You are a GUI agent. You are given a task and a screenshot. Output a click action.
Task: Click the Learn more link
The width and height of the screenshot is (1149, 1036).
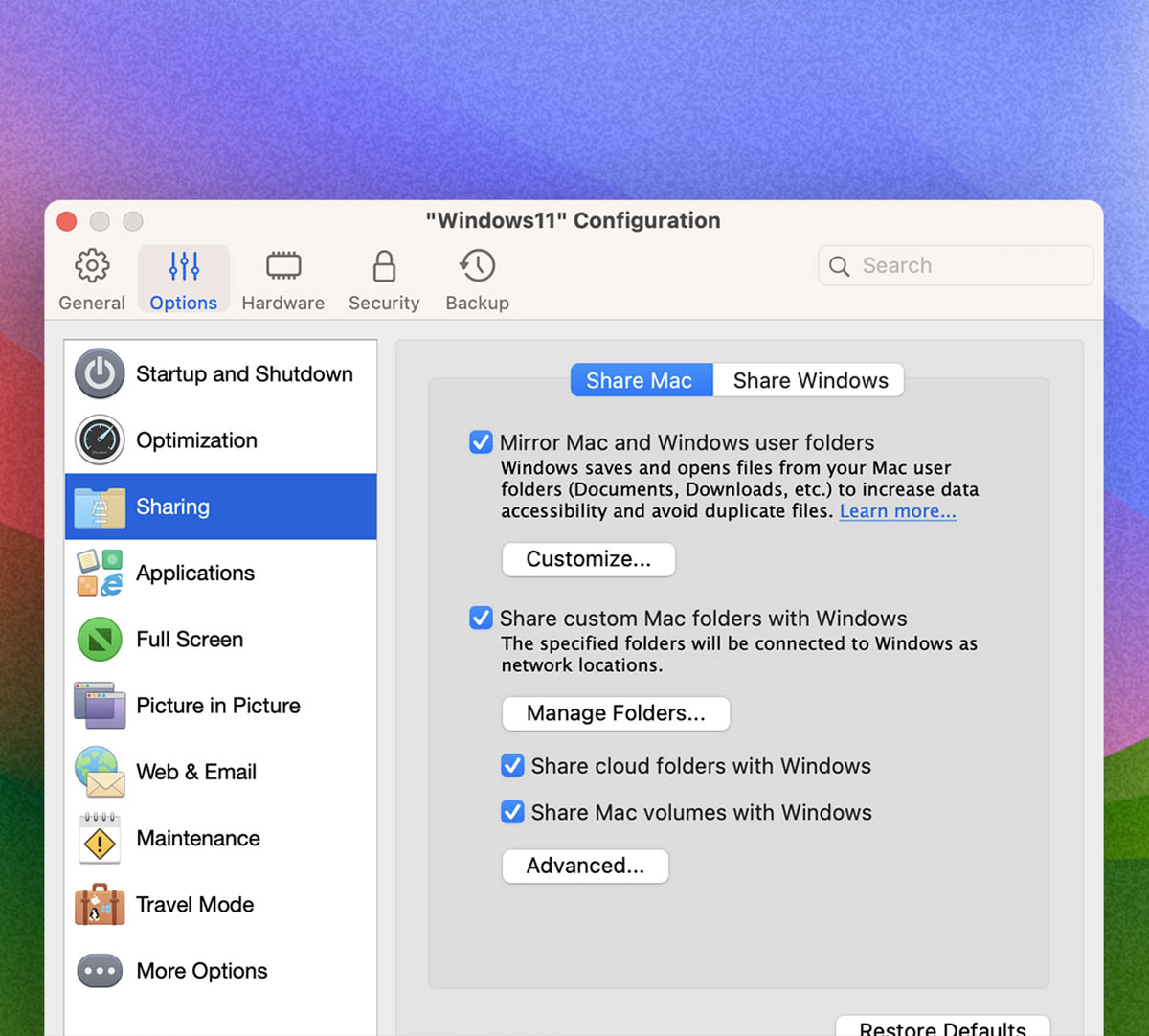[x=896, y=510]
